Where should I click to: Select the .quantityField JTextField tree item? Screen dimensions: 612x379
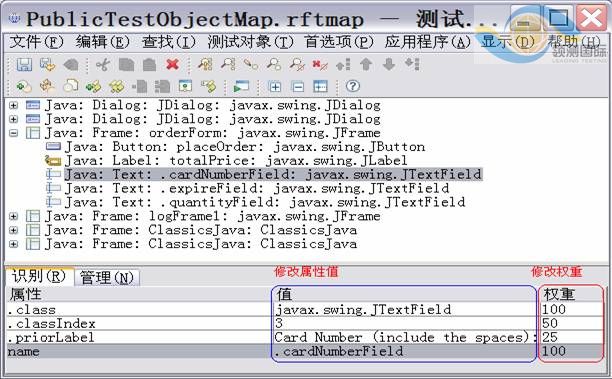pos(265,202)
